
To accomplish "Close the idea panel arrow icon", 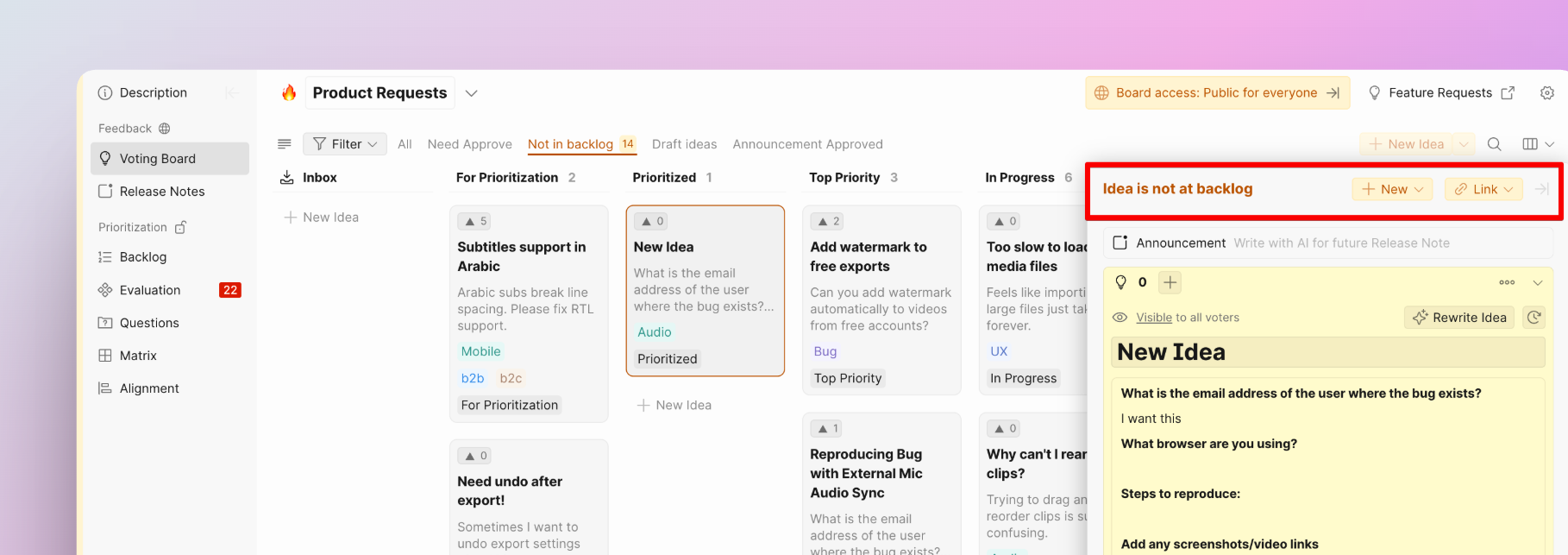I will [1542, 189].
